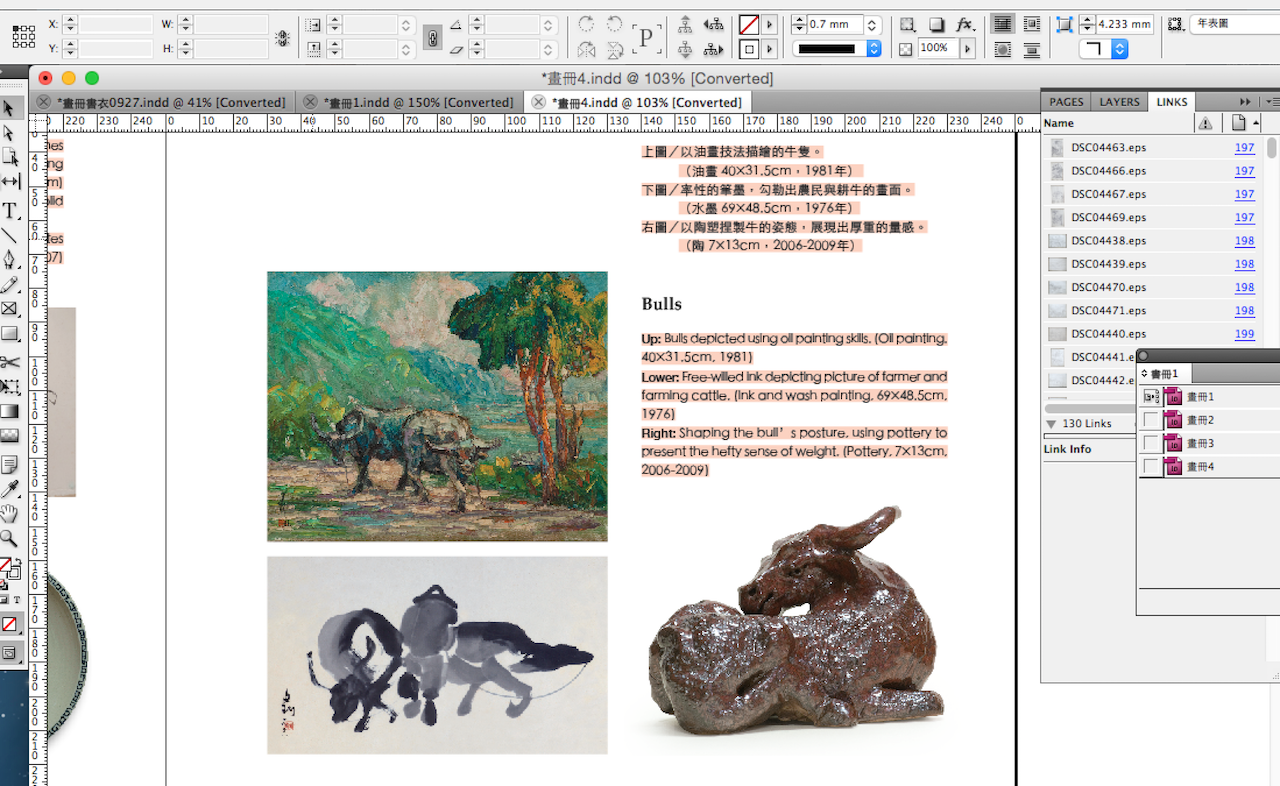Select the LINKS panel tab

click(x=1172, y=102)
